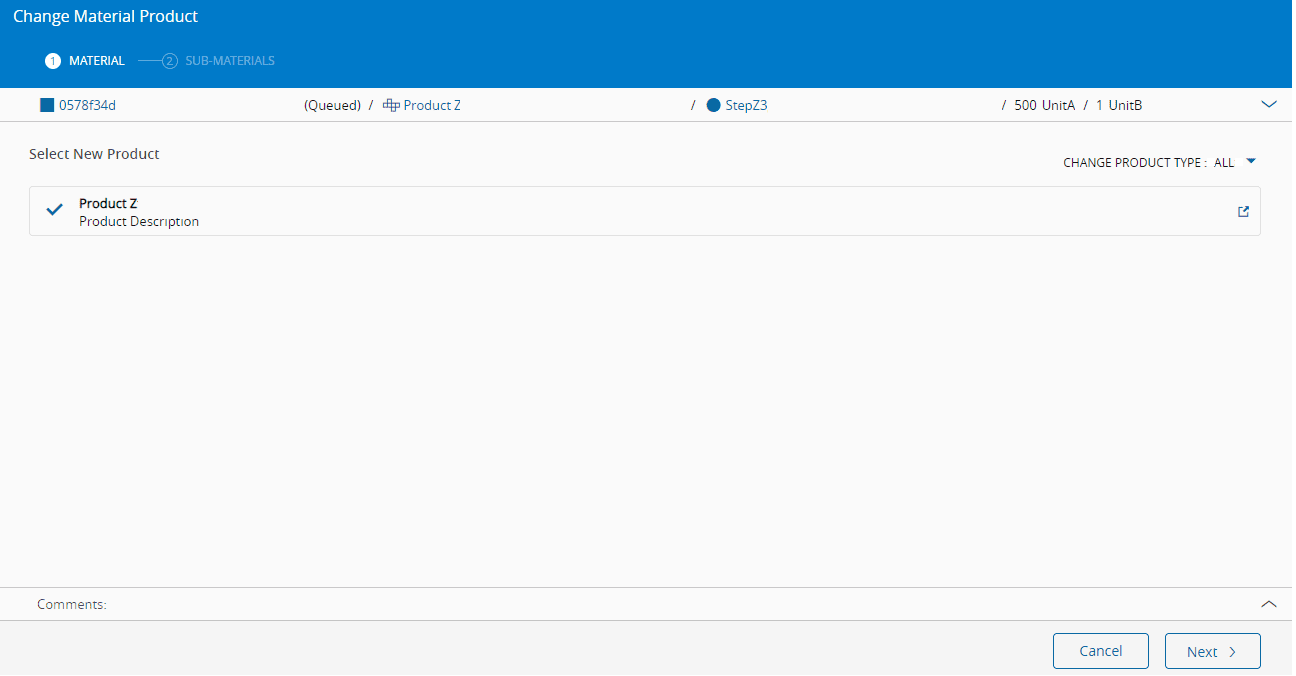Open the Change Product Type dropdown arrow
Image resolution: width=1296 pixels, height=676 pixels.
click(1250, 161)
